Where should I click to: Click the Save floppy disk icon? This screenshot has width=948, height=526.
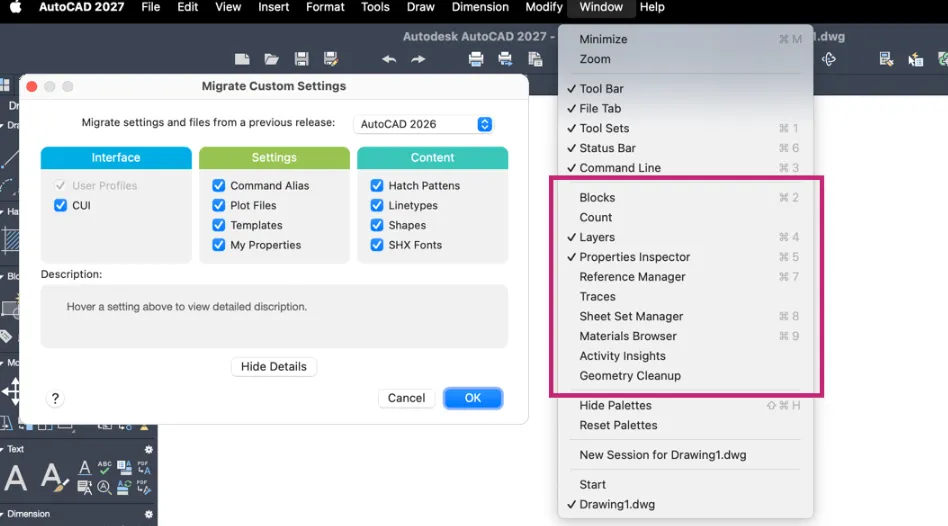[x=301, y=59]
